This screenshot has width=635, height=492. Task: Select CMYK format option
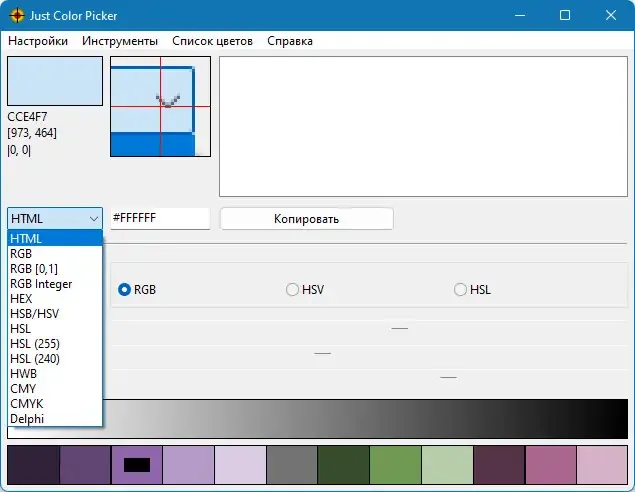coord(55,403)
